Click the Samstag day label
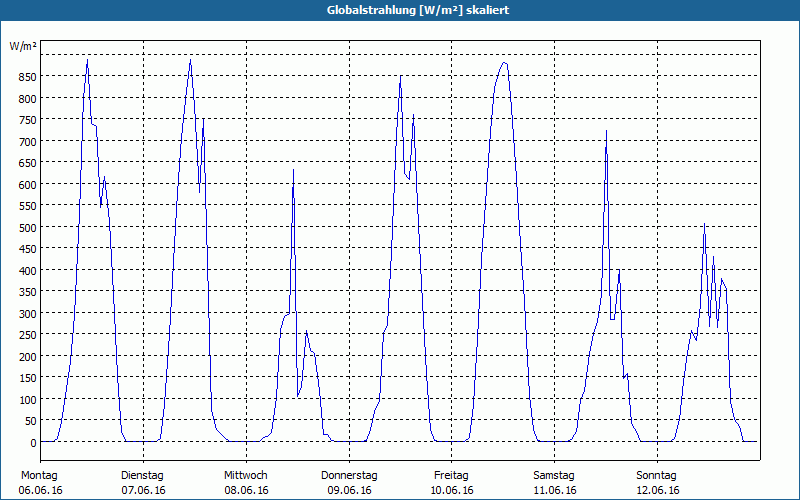 pyautogui.click(x=554, y=476)
